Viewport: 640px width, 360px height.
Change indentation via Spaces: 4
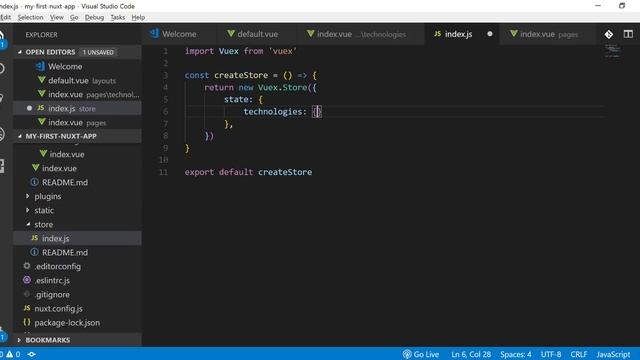(516, 354)
